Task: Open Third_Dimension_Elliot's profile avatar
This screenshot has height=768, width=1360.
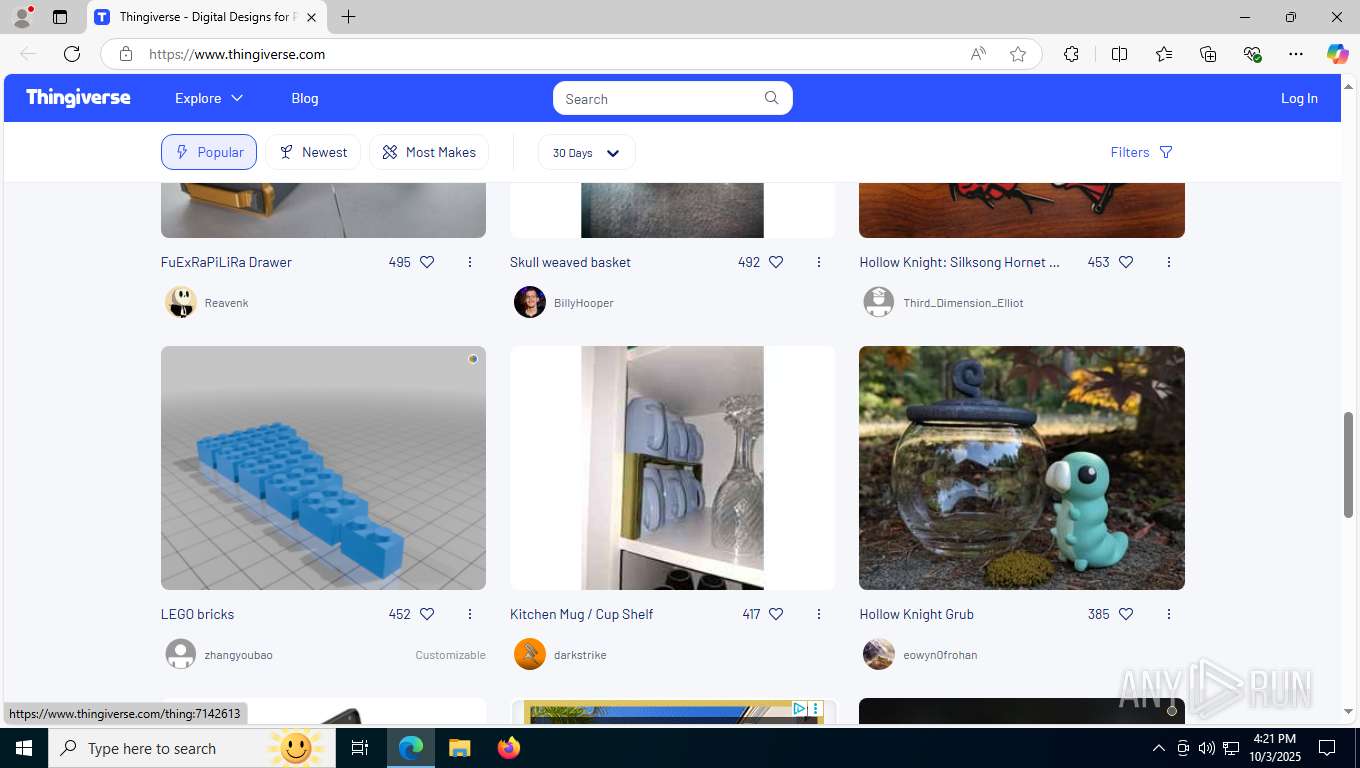Action: [x=879, y=302]
